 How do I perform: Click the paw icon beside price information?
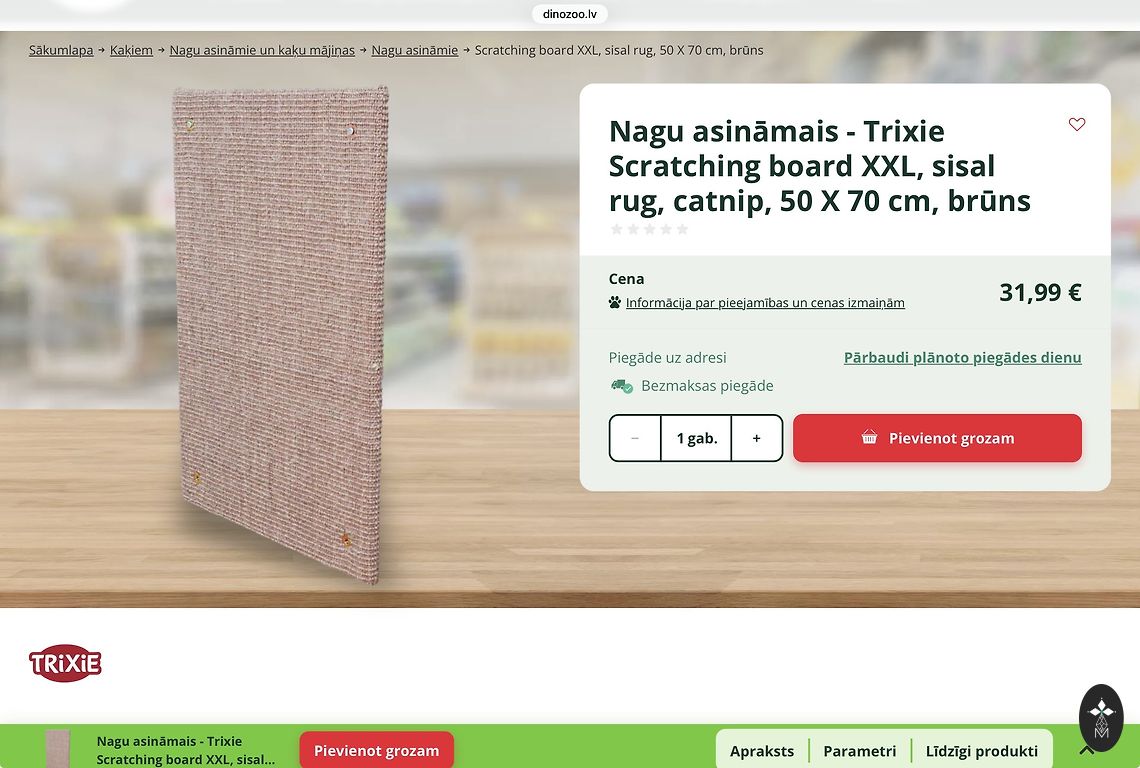615,303
